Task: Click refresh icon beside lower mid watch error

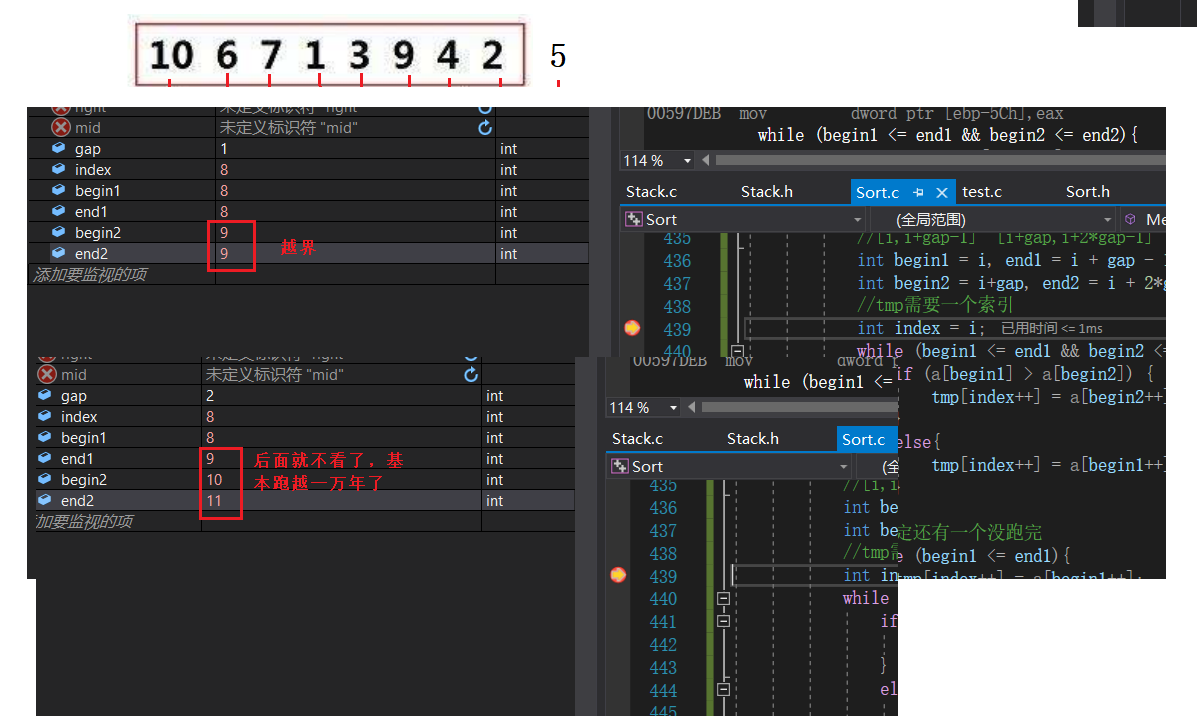Action: coord(471,374)
